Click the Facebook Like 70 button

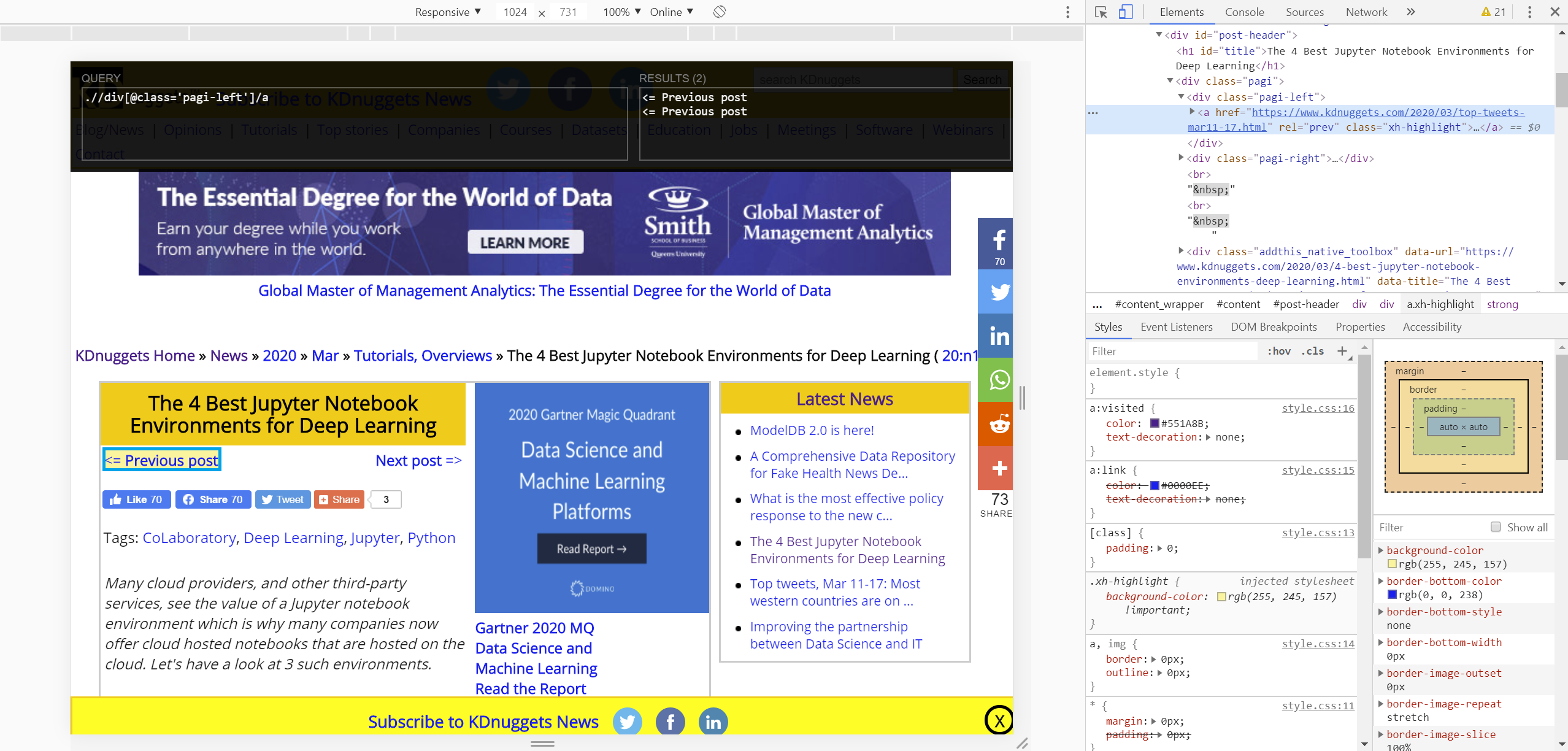point(136,499)
